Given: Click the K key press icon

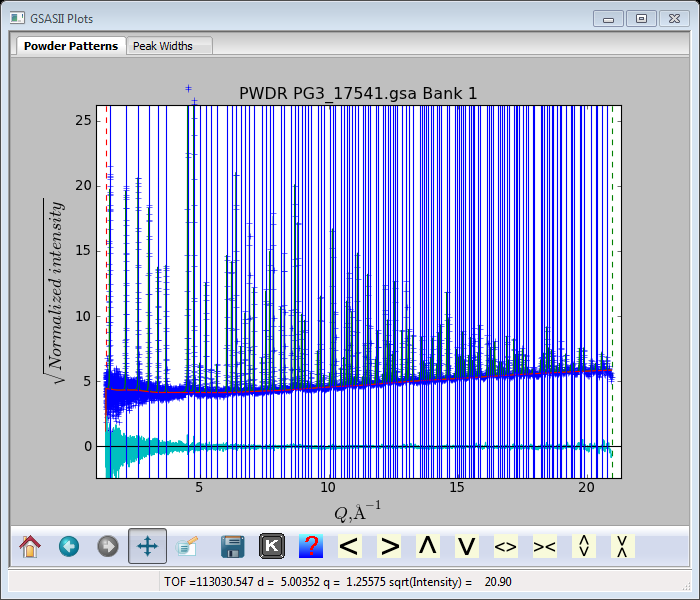Looking at the screenshot, I should 272,546.
